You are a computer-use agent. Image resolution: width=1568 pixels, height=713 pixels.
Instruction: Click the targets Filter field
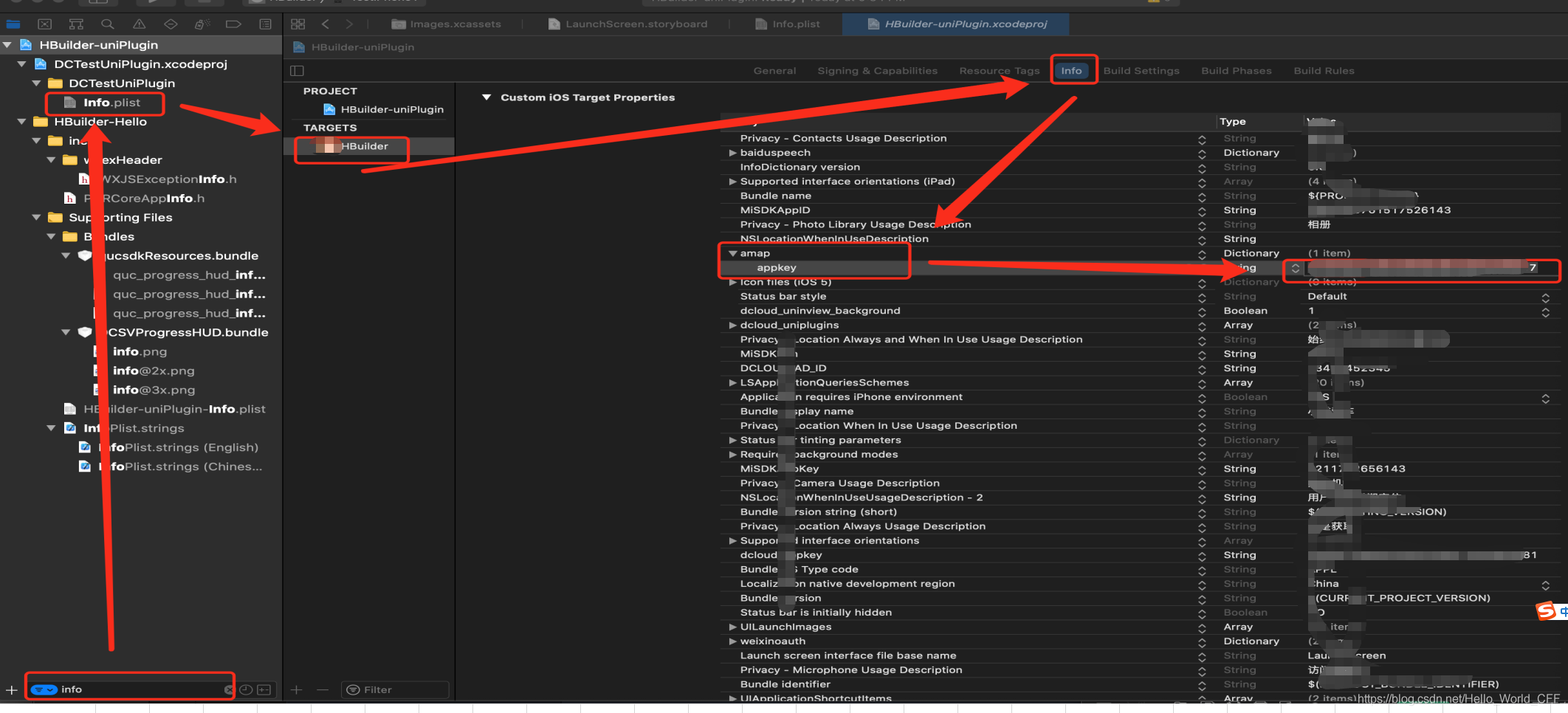pos(395,689)
